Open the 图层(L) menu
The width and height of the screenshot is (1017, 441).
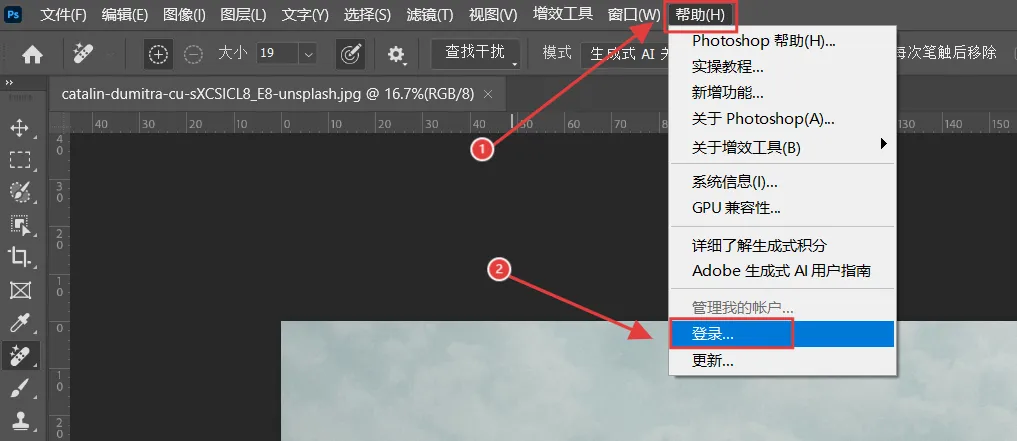click(243, 14)
